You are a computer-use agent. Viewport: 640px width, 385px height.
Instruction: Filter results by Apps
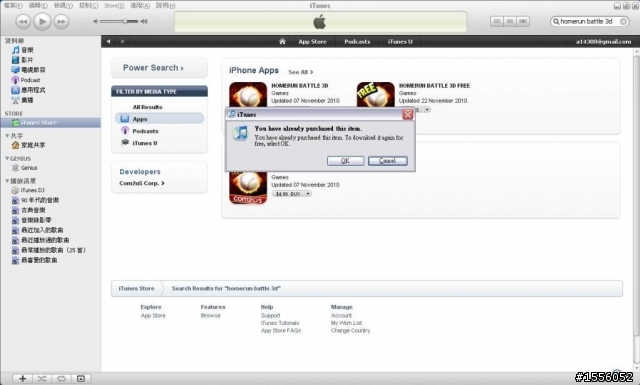[160, 119]
